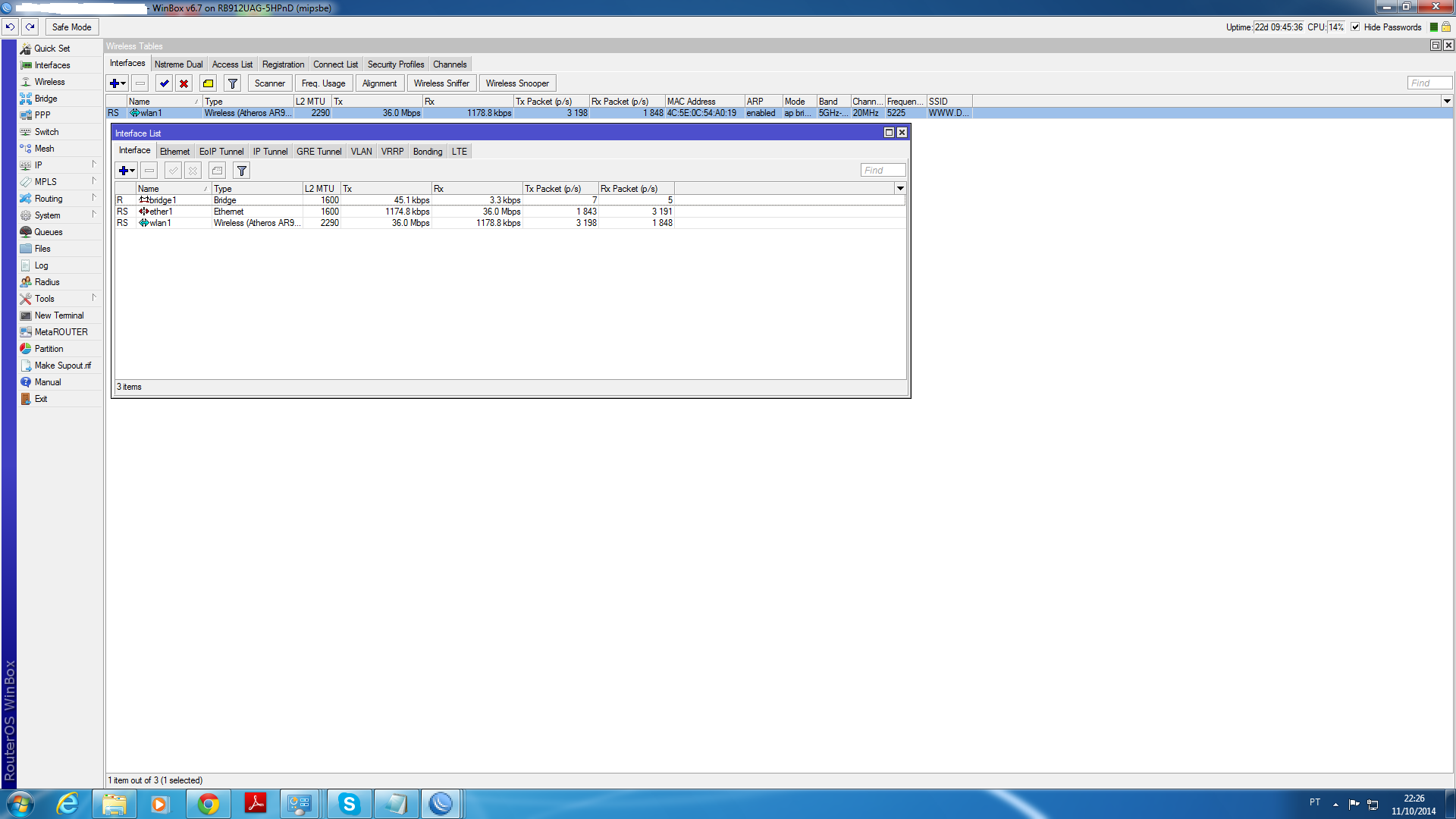Click the filter interfaces icon
This screenshot has width=1456, height=819.
click(x=242, y=170)
